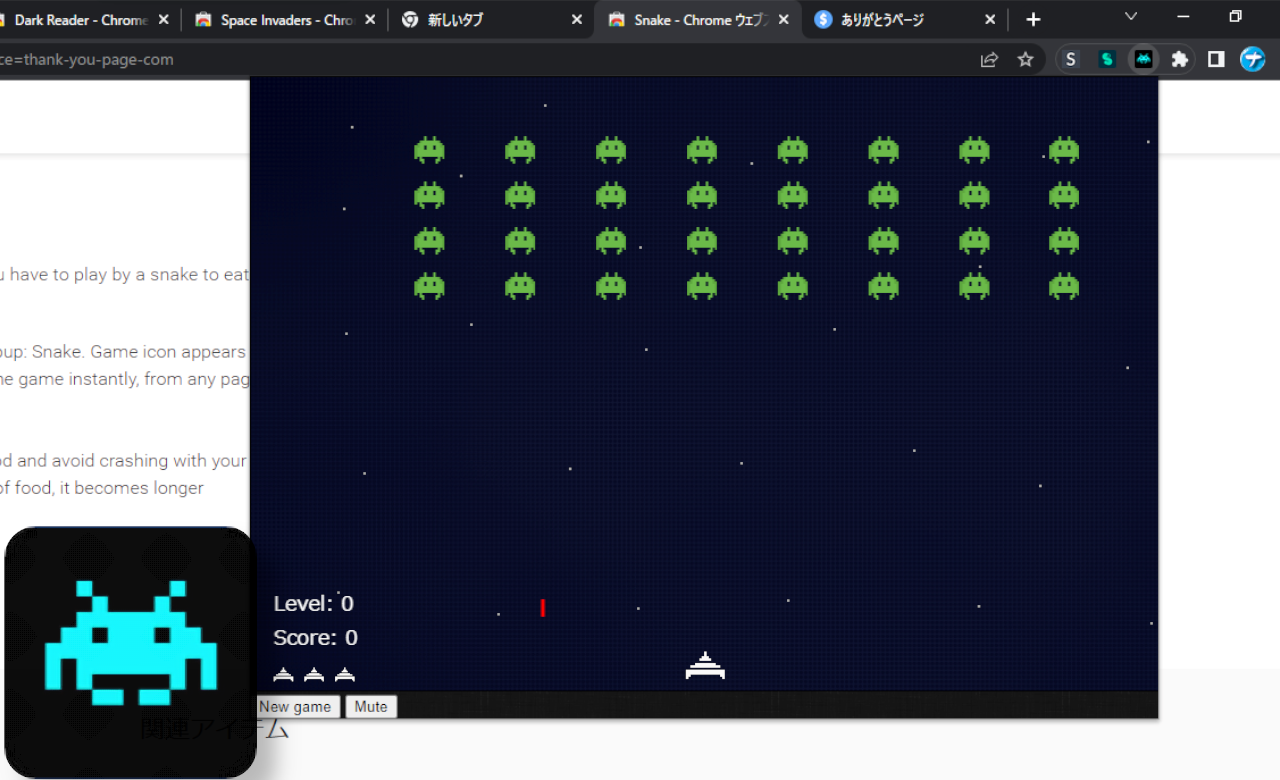Start a new game with New game button

point(295,707)
